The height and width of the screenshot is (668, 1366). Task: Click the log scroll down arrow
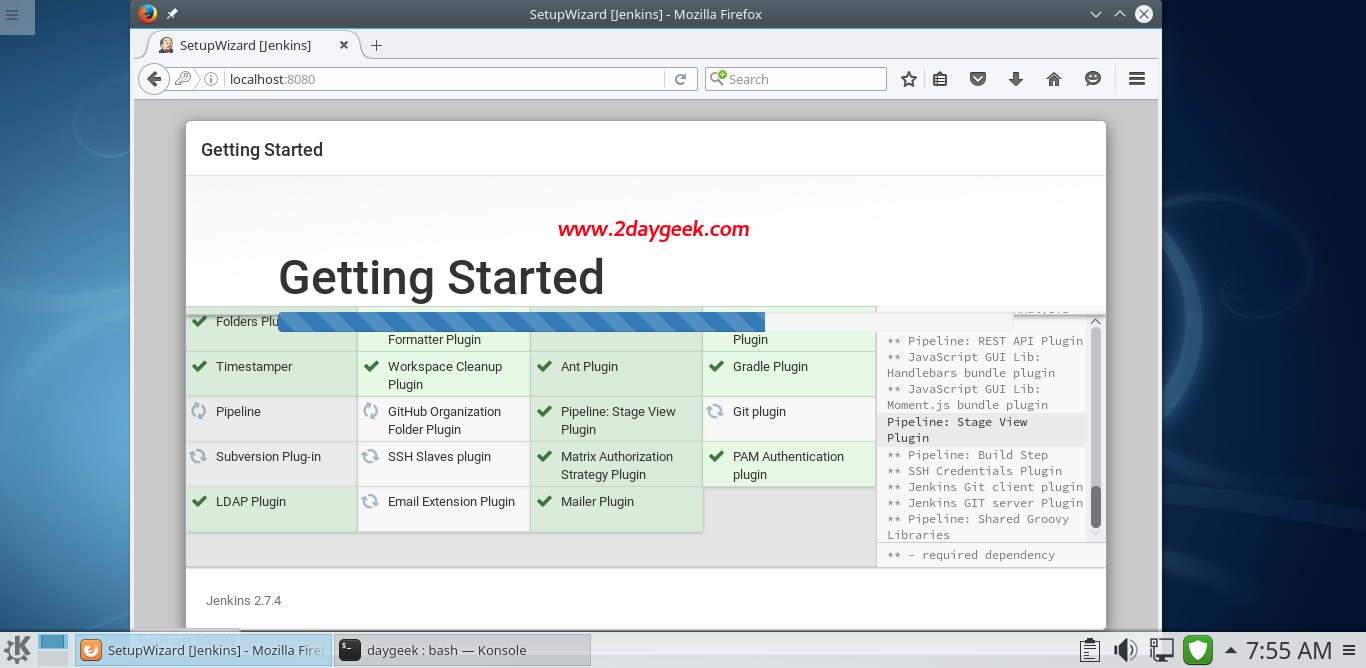(x=1095, y=534)
